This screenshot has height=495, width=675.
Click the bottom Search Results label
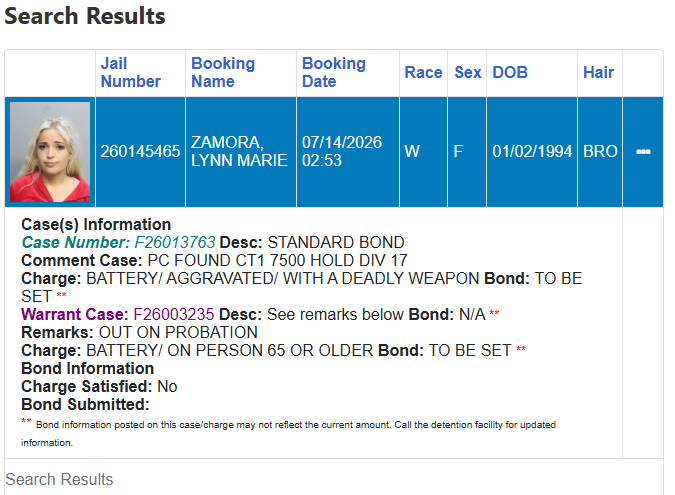[x=59, y=479]
